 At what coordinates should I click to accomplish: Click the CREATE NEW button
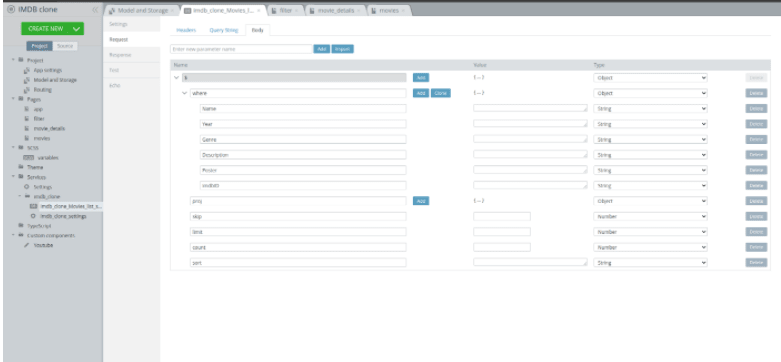click(x=52, y=29)
